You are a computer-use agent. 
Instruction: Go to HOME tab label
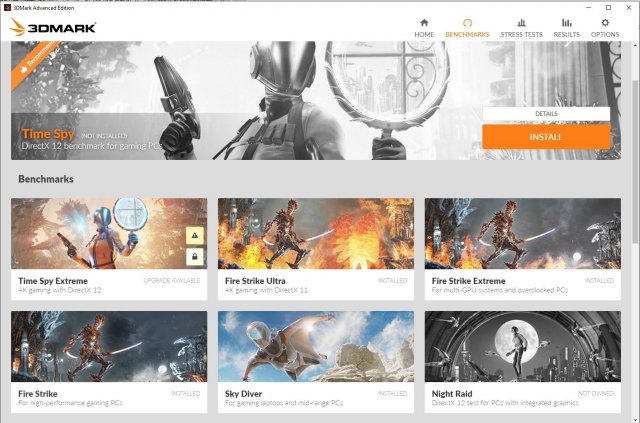tap(424, 34)
